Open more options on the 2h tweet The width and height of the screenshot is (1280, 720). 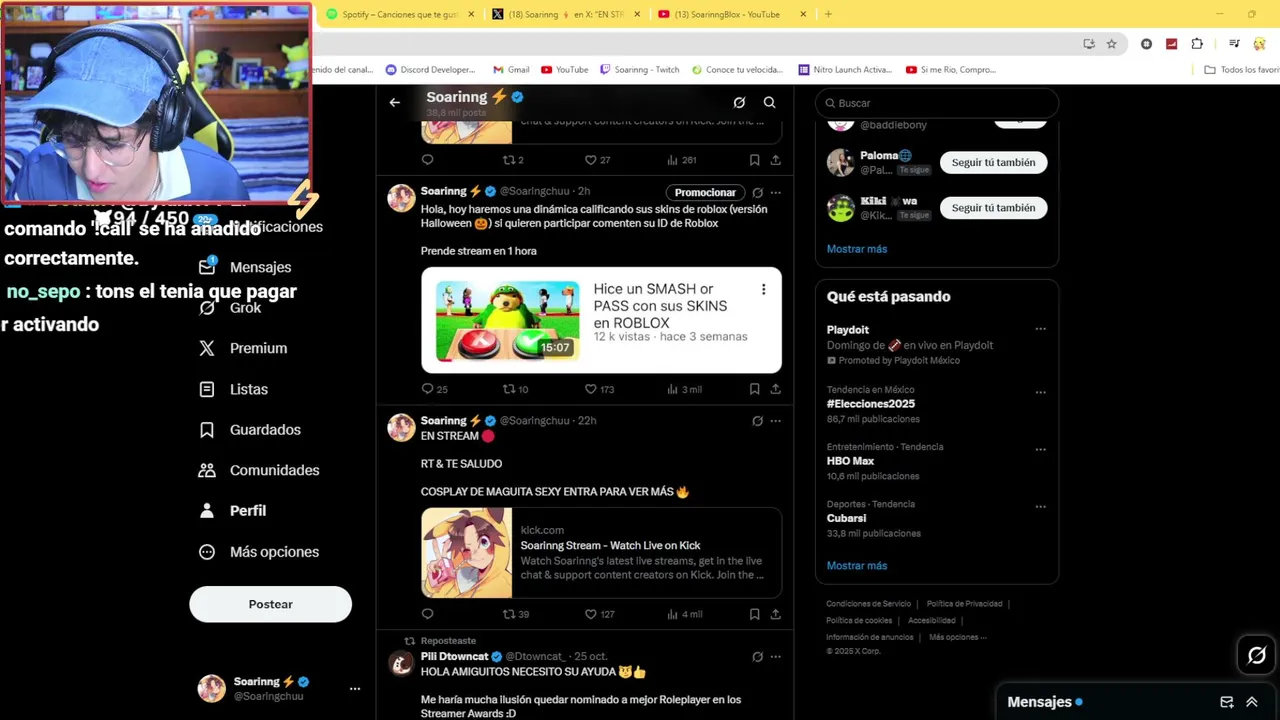pos(775,192)
